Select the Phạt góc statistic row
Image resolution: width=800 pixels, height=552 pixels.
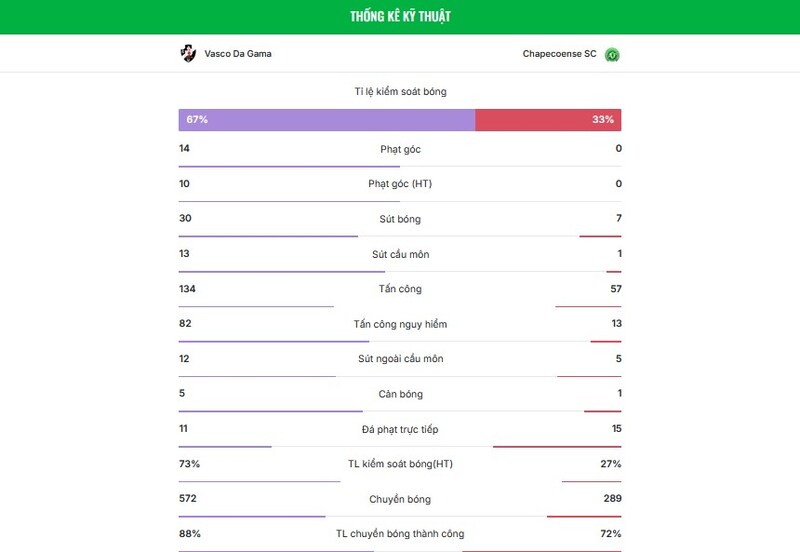click(x=400, y=149)
